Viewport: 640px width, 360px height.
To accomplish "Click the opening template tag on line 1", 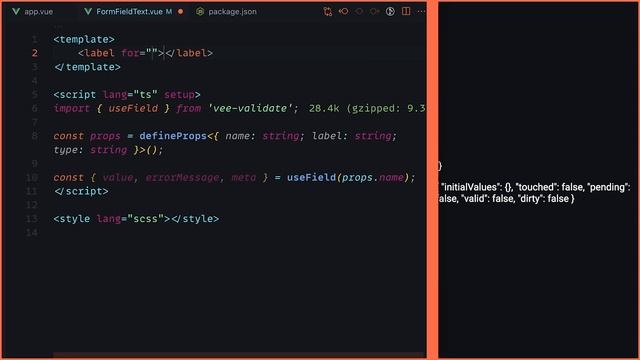I will [84, 39].
